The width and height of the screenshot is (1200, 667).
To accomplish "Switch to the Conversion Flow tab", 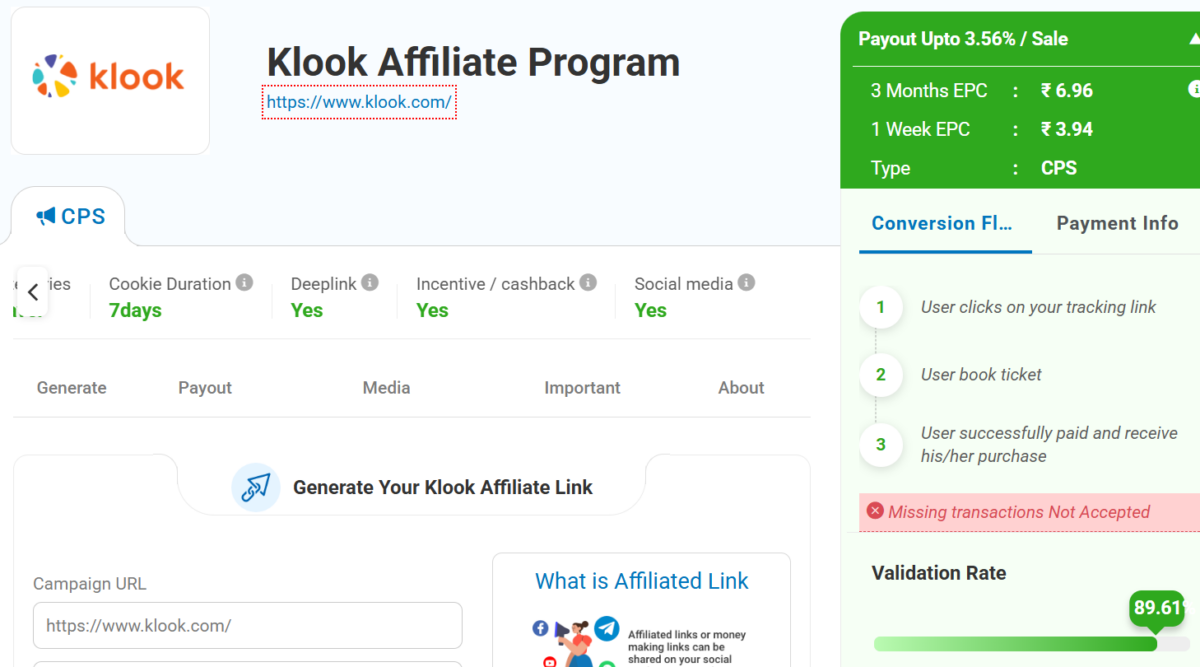I will [x=942, y=223].
